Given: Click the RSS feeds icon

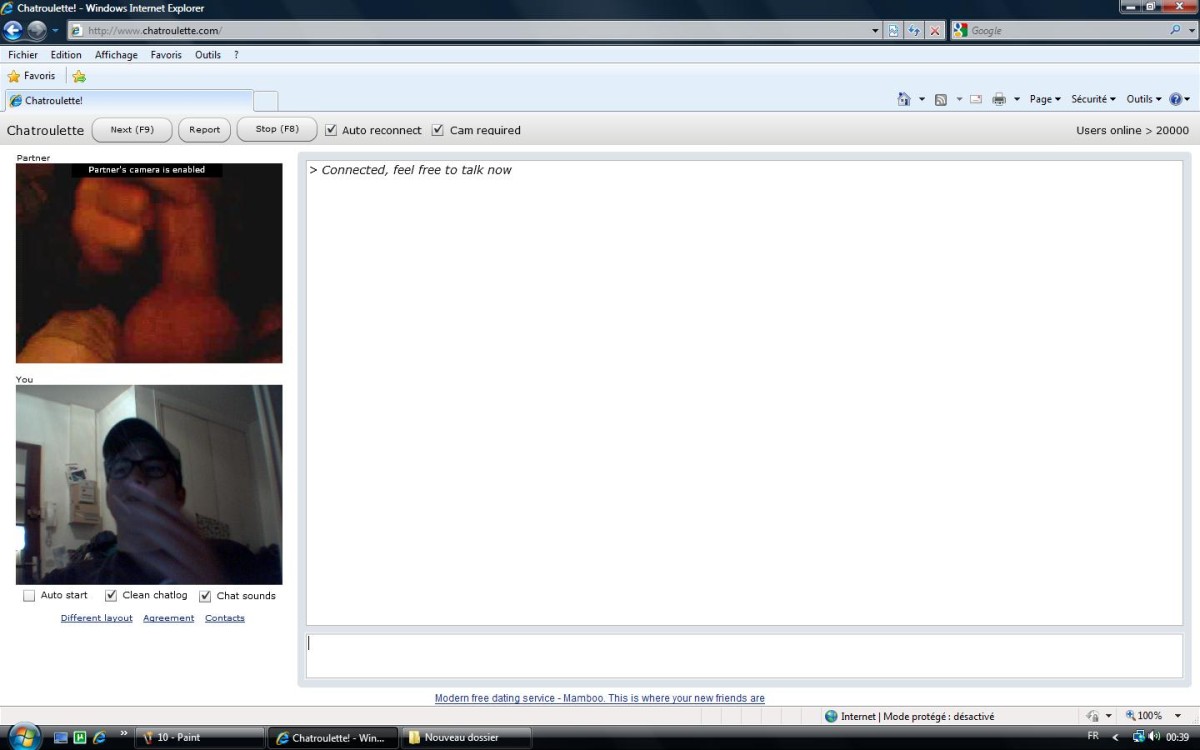Looking at the screenshot, I should [x=940, y=99].
